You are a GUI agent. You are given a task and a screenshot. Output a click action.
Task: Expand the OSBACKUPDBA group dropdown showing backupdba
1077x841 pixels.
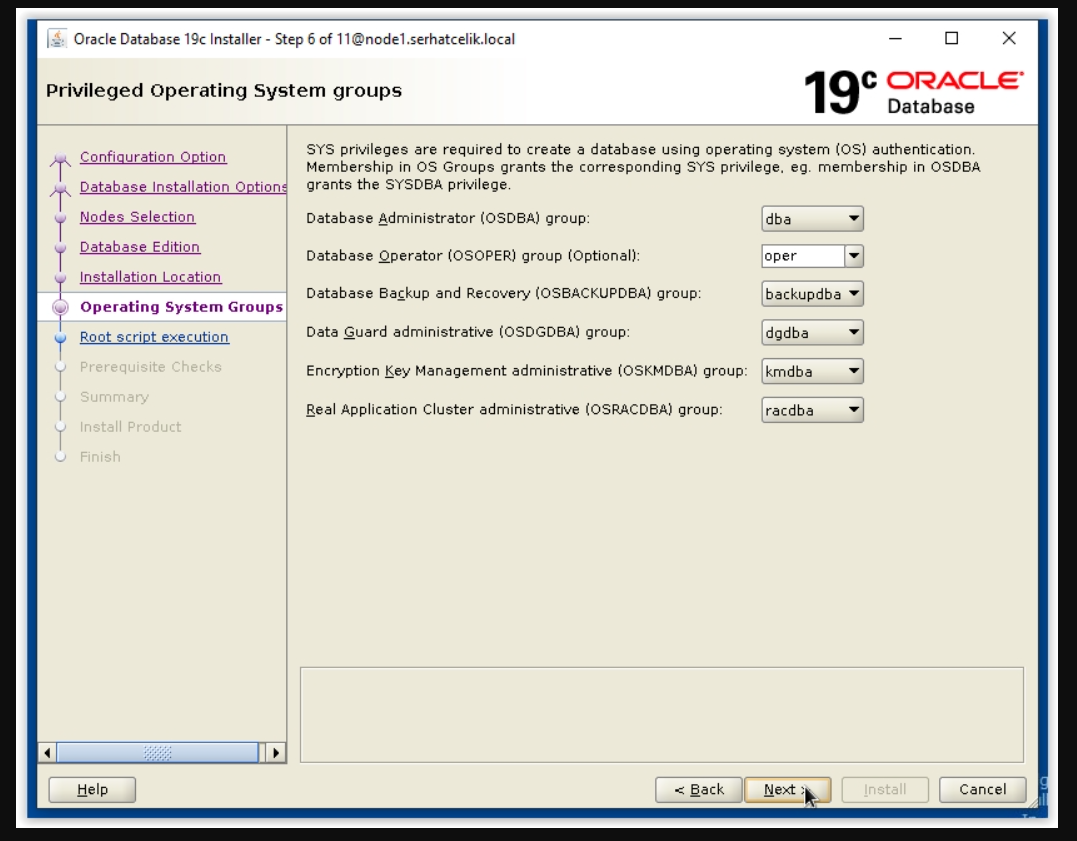812,293
